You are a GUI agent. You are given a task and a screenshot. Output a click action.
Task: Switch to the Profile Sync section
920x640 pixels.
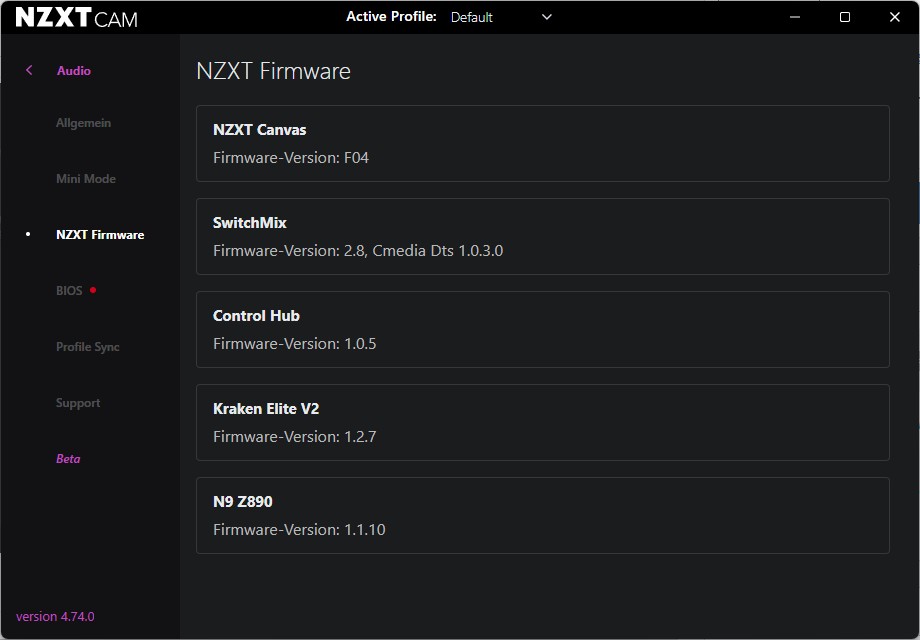pyautogui.click(x=88, y=347)
